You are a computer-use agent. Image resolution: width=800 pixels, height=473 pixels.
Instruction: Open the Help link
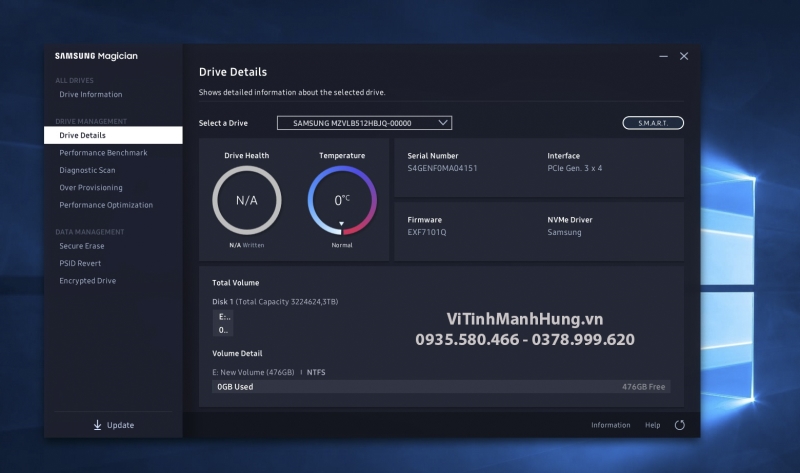[x=653, y=425]
